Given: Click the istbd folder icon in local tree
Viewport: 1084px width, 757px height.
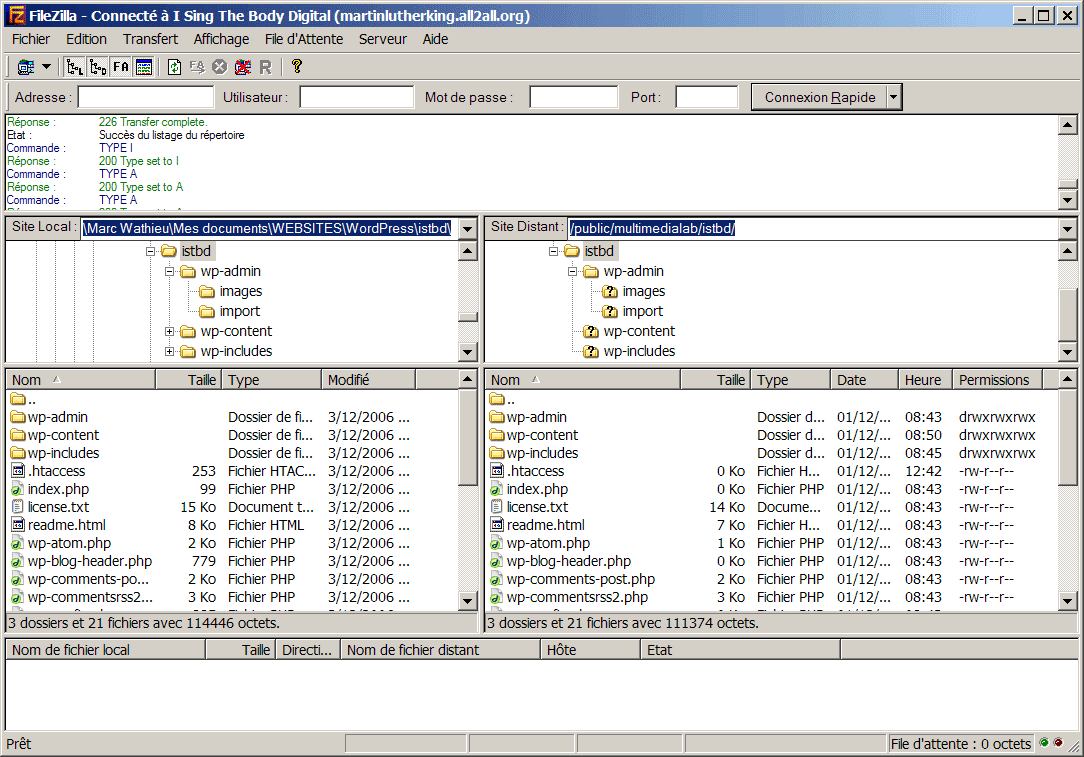Looking at the screenshot, I should pyautogui.click(x=169, y=251).
